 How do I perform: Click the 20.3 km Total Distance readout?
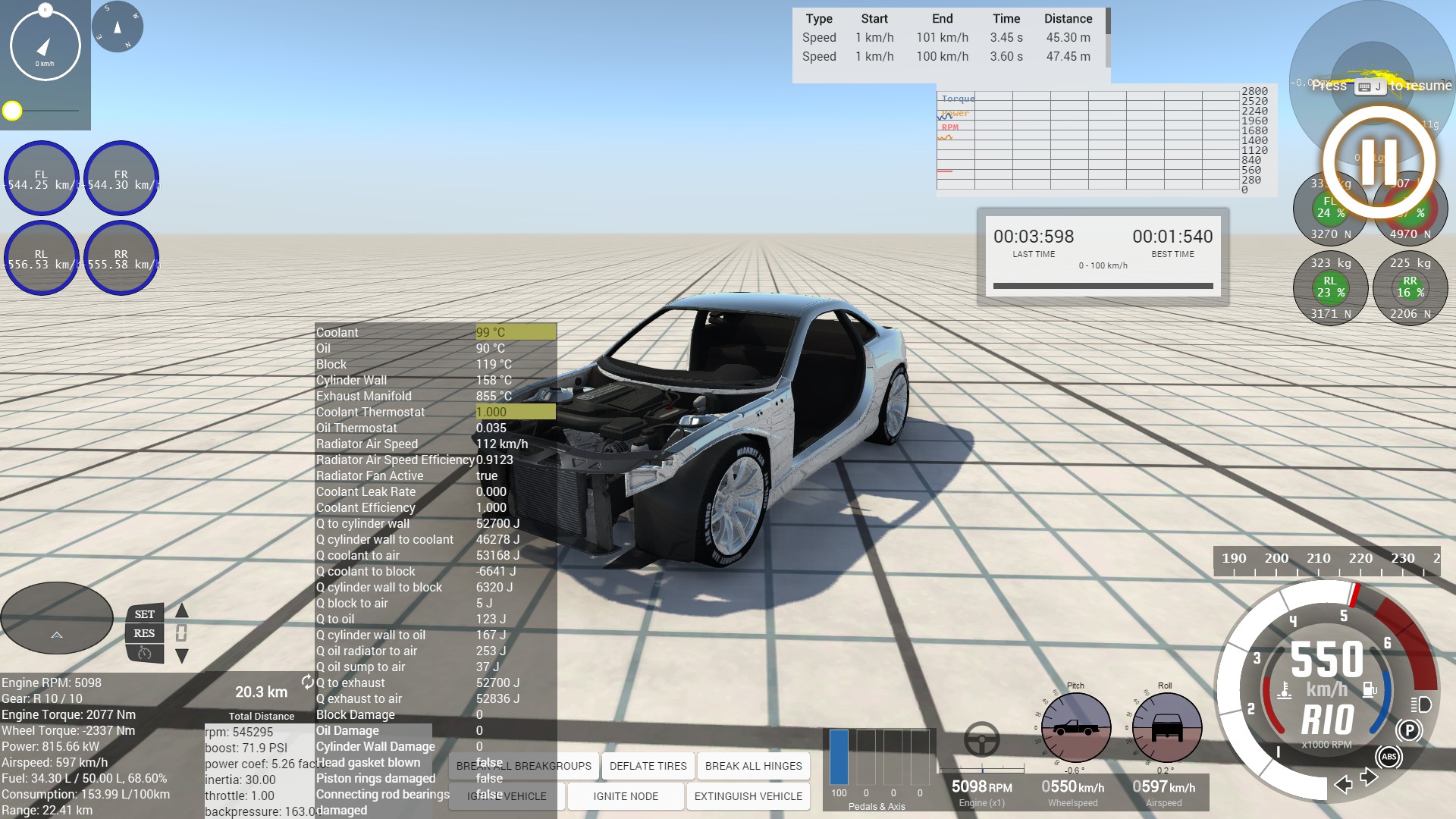[261, 692]
